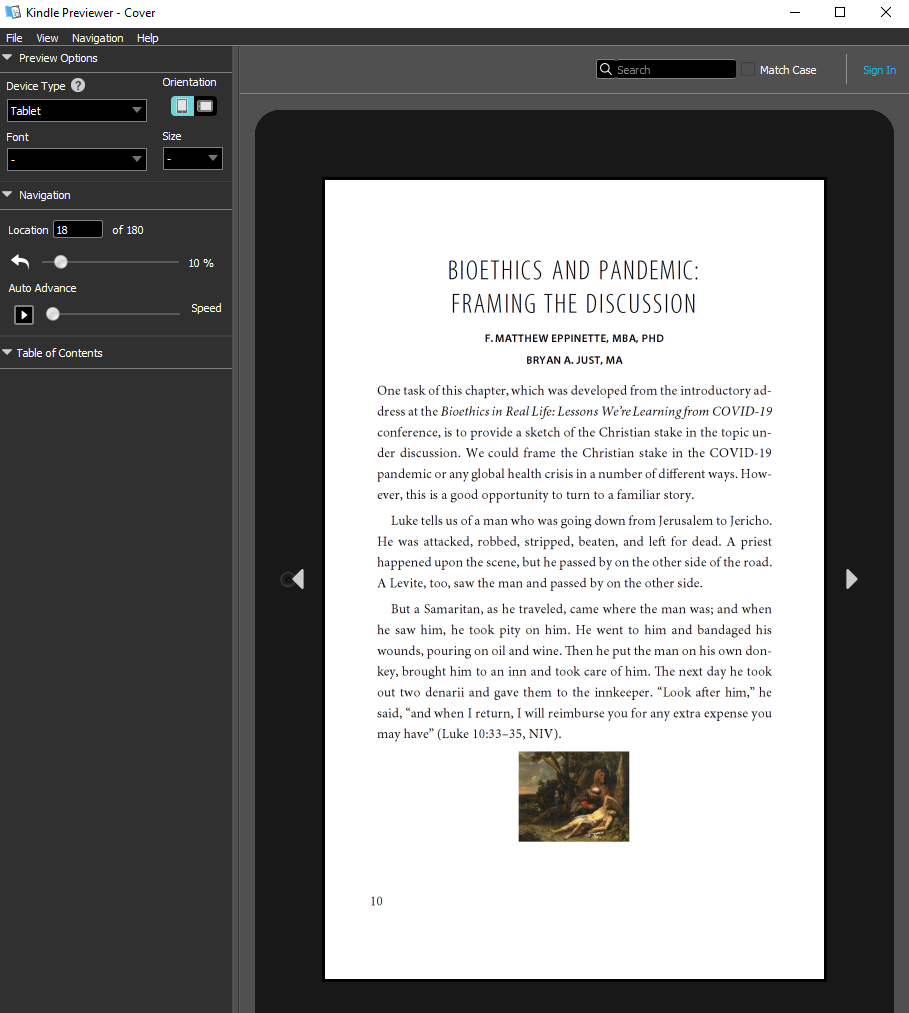Go to the previous page arrow

(297, 579)
